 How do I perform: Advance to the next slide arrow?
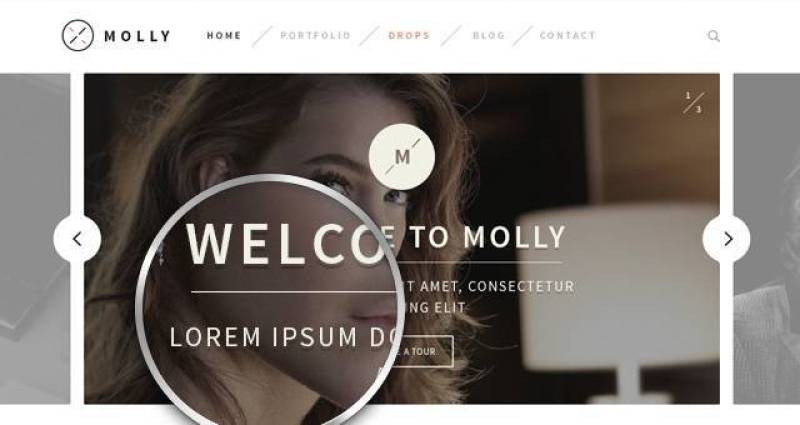pyautogui.click(x=727, y=239)
